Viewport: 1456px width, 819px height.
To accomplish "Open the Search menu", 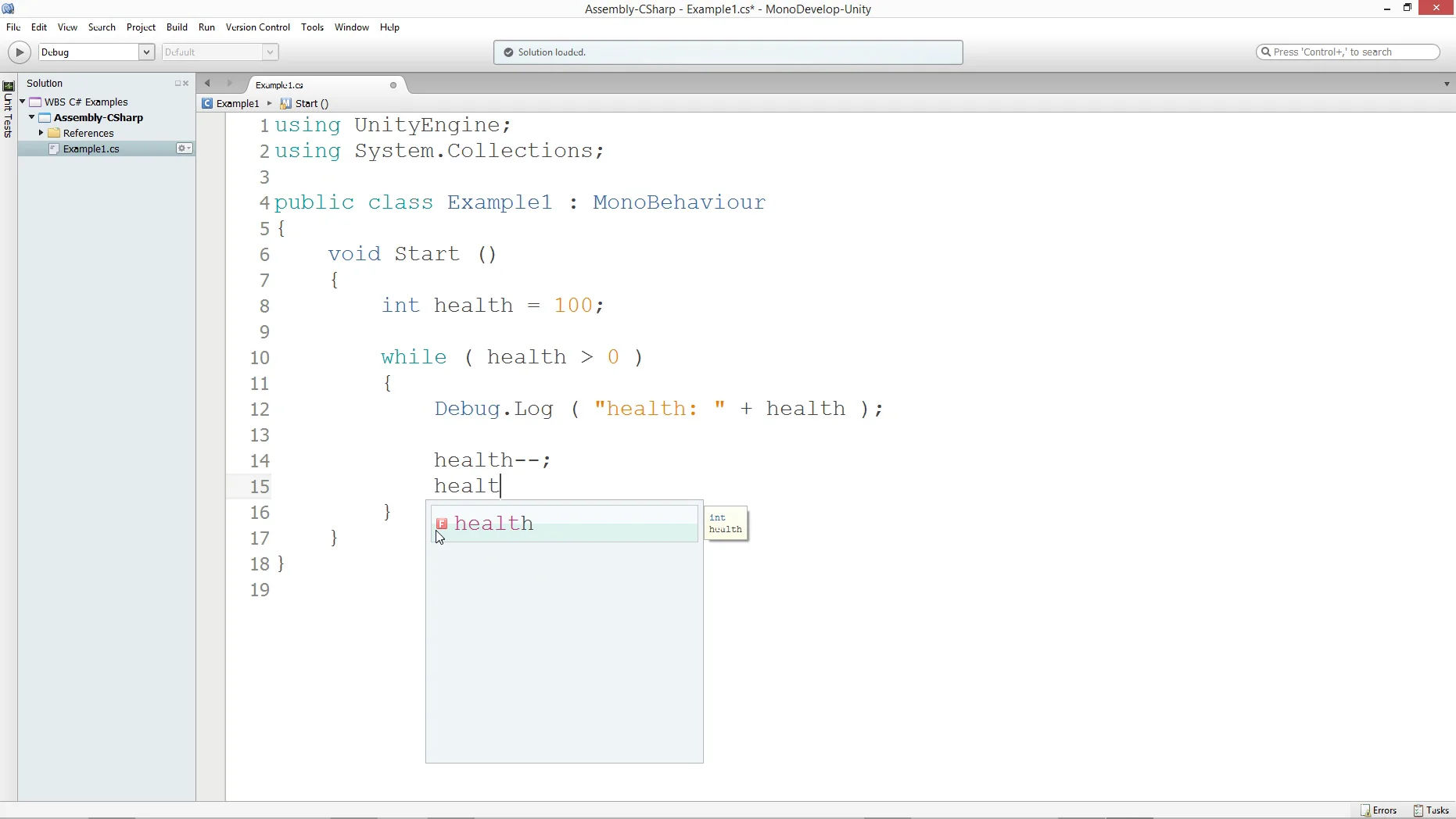I will (102, 27).
